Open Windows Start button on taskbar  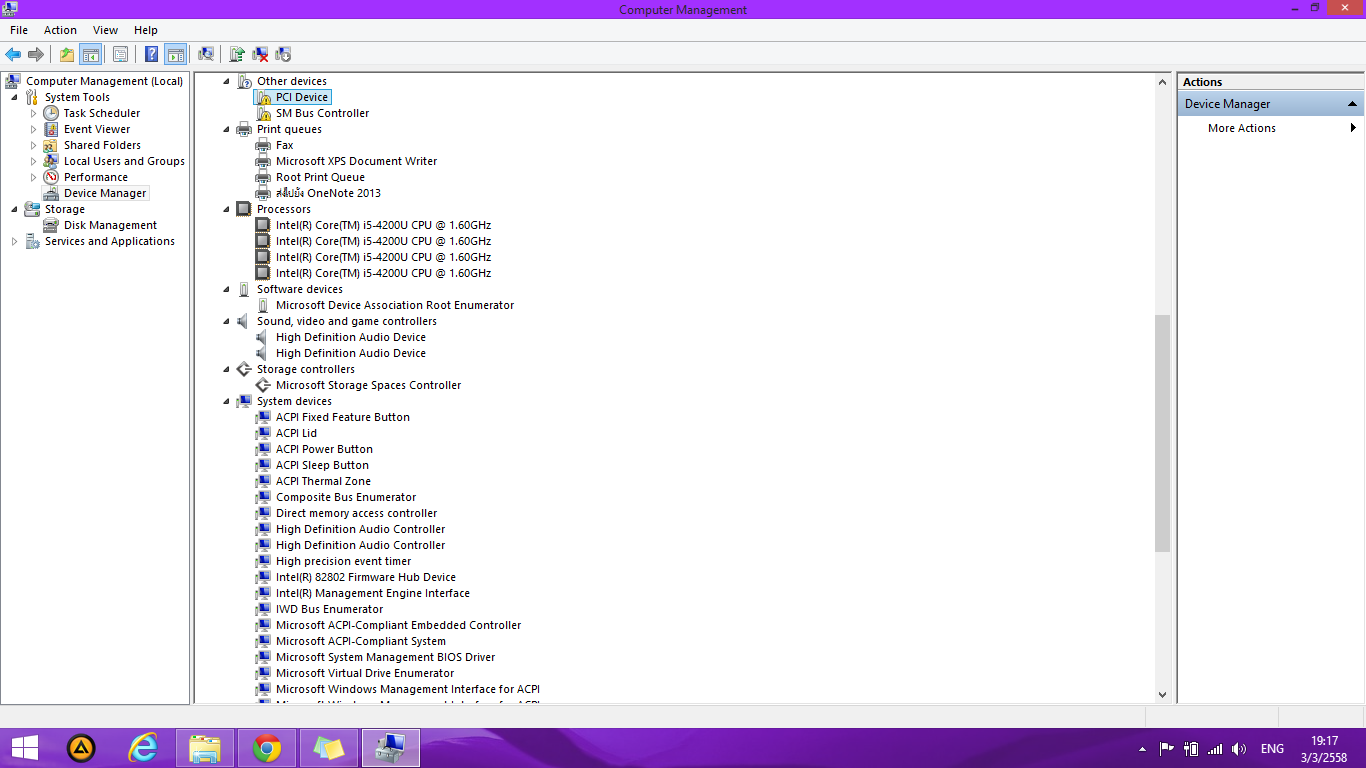[25, 748]
